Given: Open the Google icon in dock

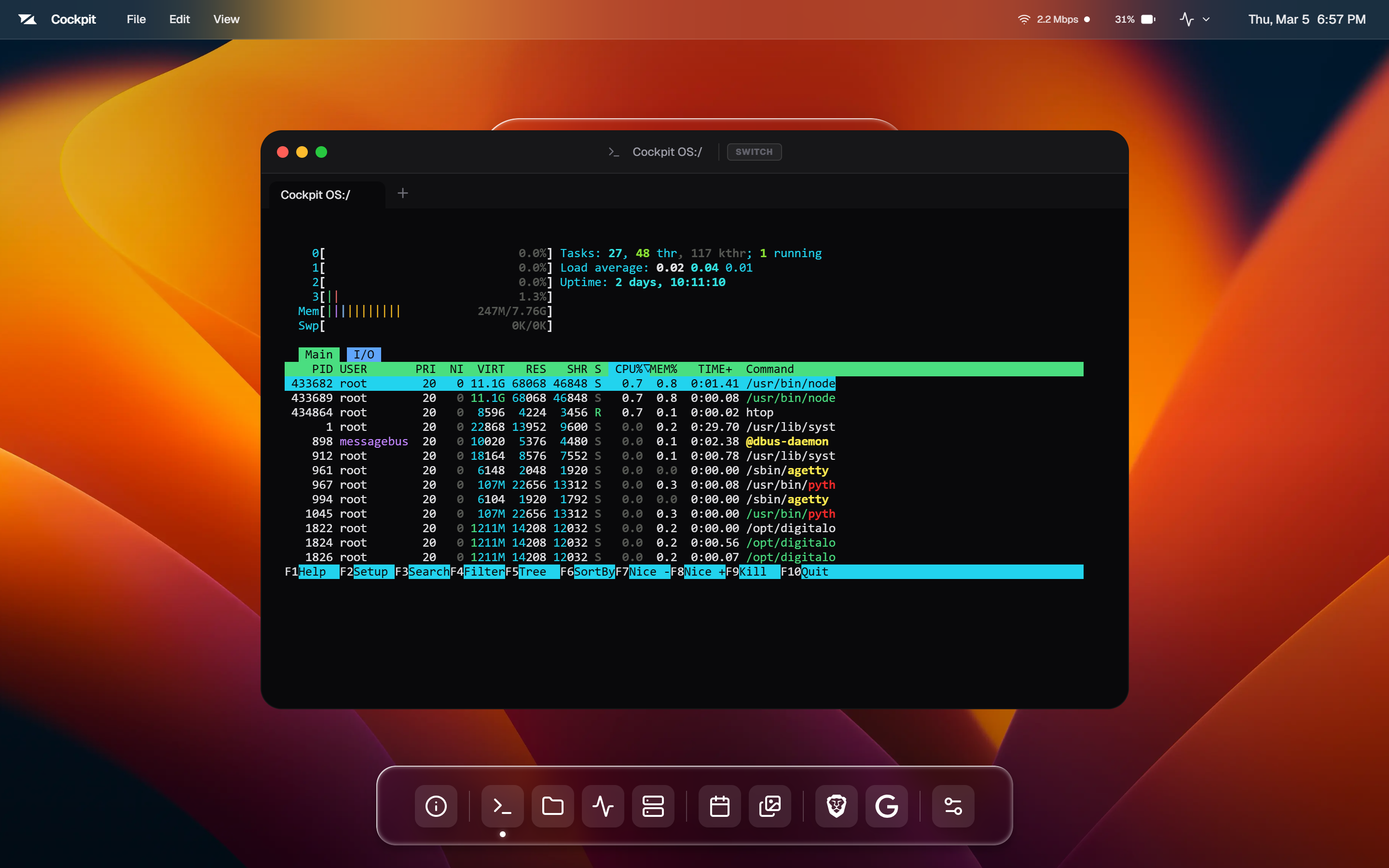Looking at the screenshot, I should [x=886, y=806].
